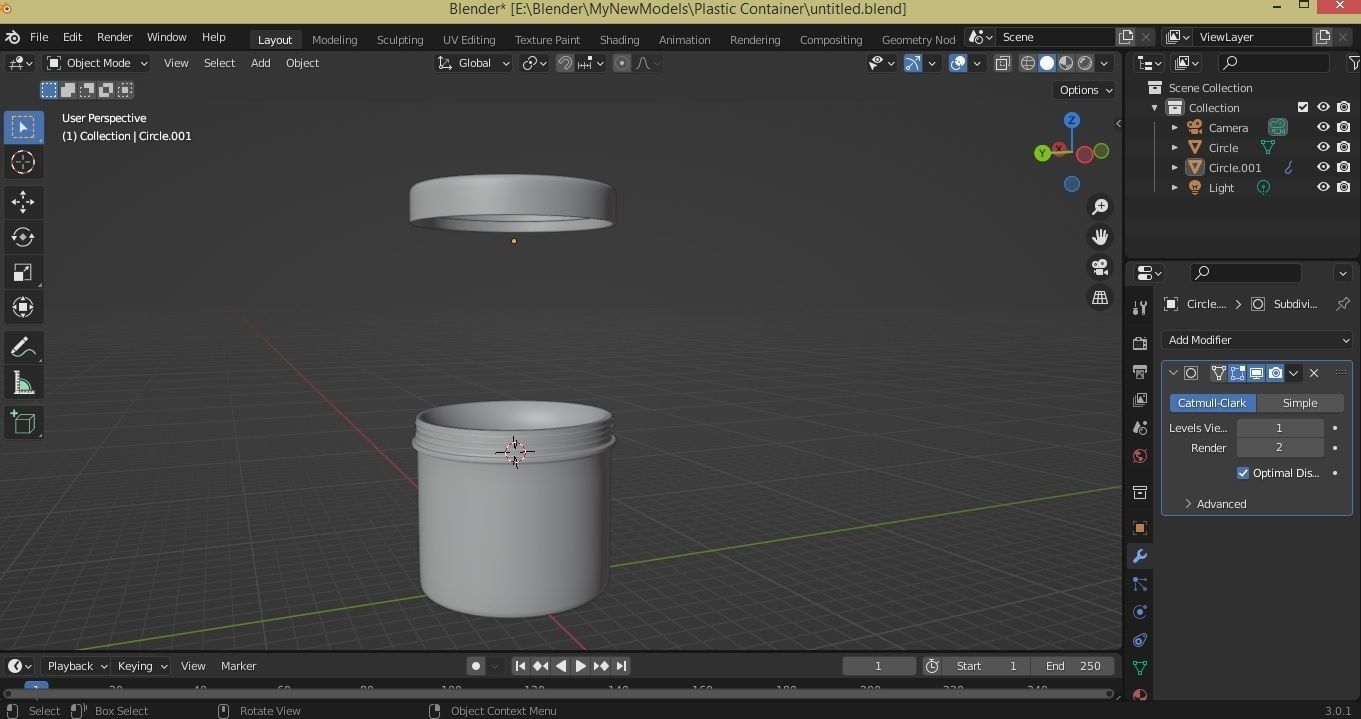Select Catmull-Clark subdivision type
The image size is (1361, 719).
tap(1212, 403)
